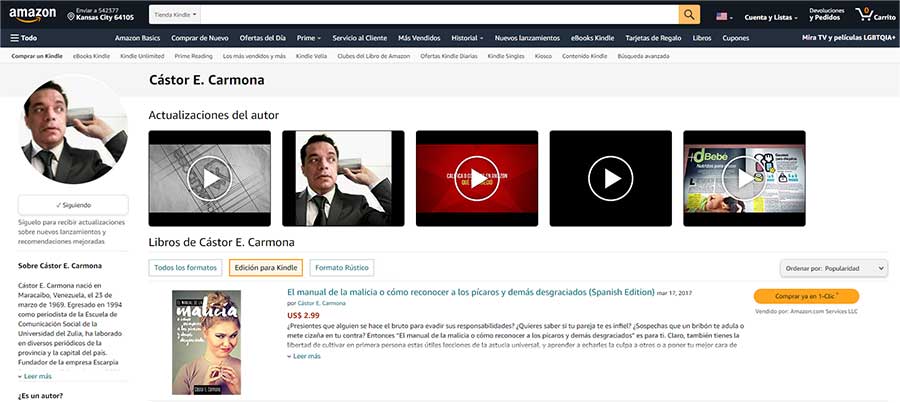Click the Cástor E. Carmona author byline link
Screen dimensions: 900x403
coord(321,303)
